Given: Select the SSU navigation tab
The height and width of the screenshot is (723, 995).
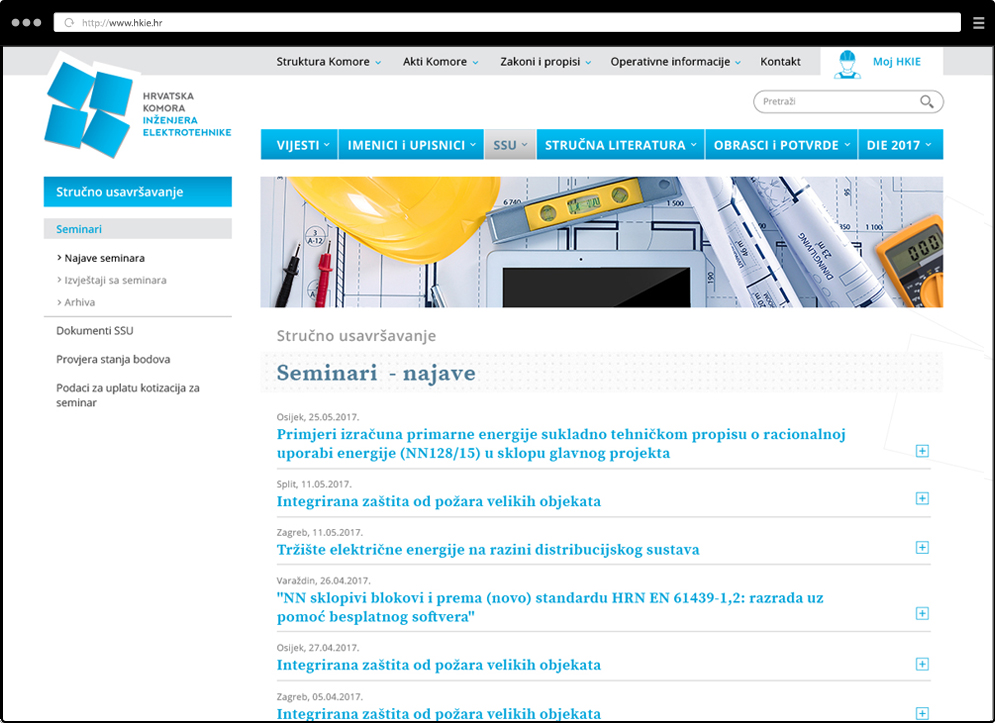Looking at the screenshot, I should (510, 145).
